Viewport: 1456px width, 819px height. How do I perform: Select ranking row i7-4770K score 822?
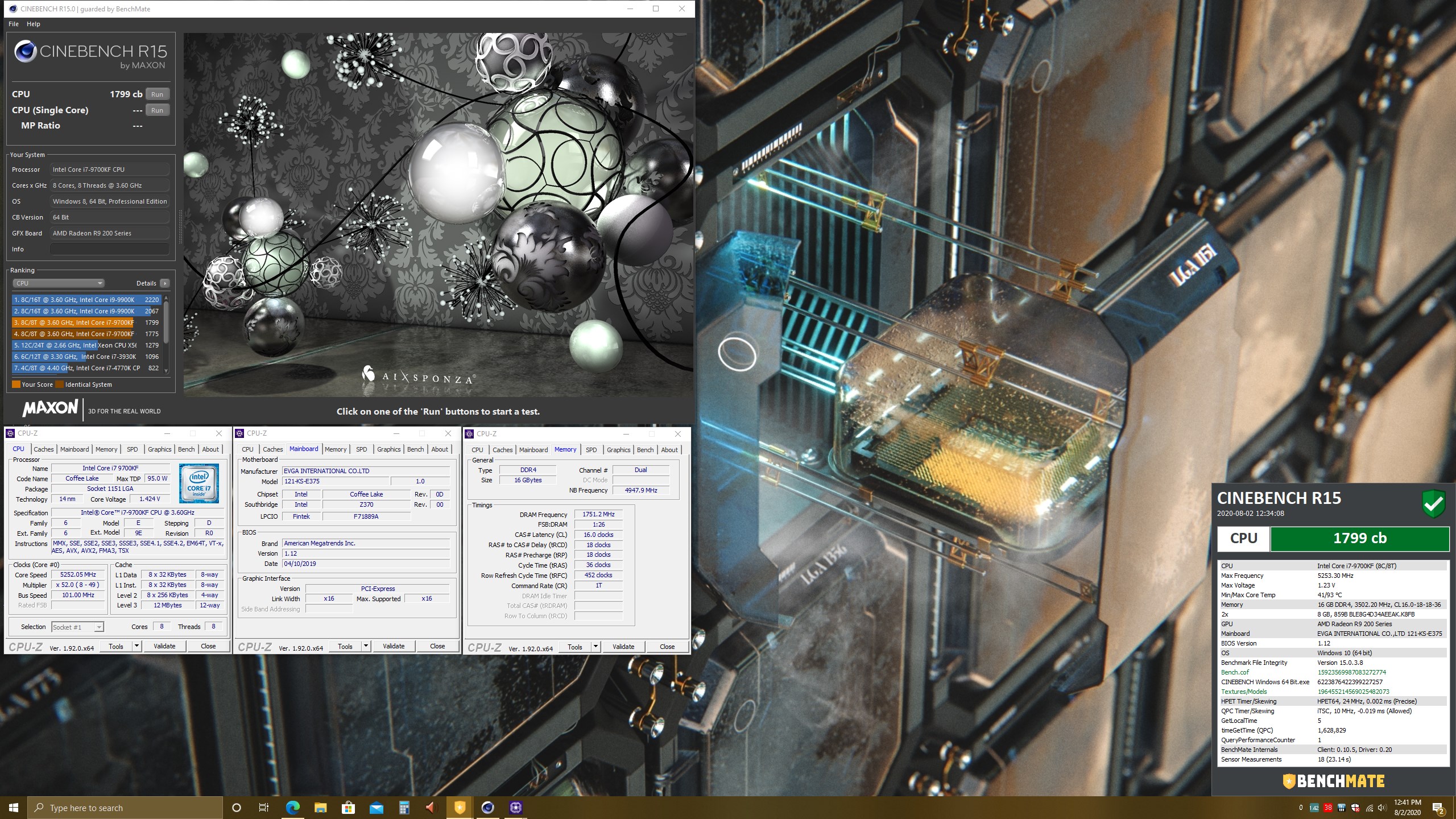pos(86,368)
